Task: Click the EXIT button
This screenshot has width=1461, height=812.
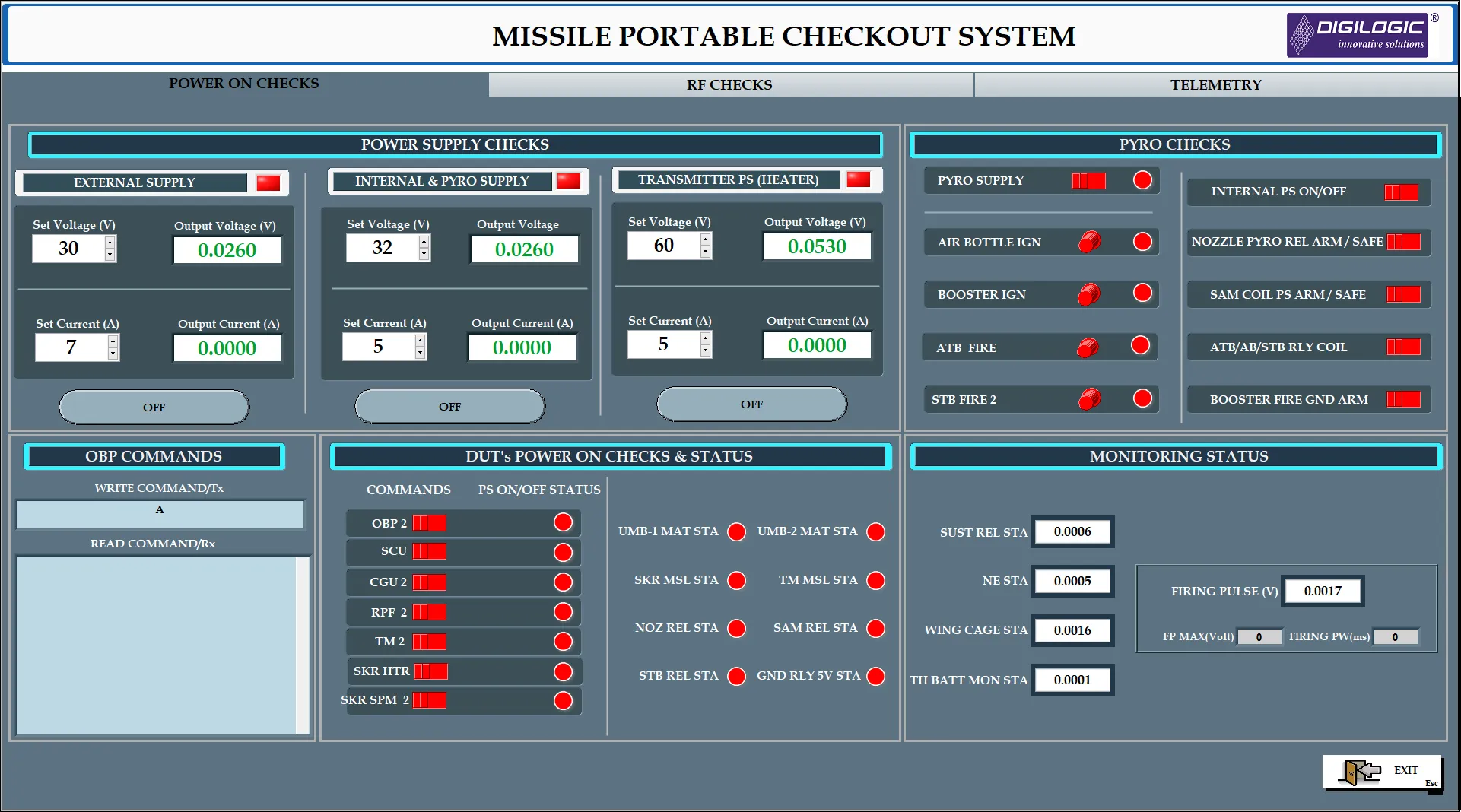Action: pos(1382,772)
